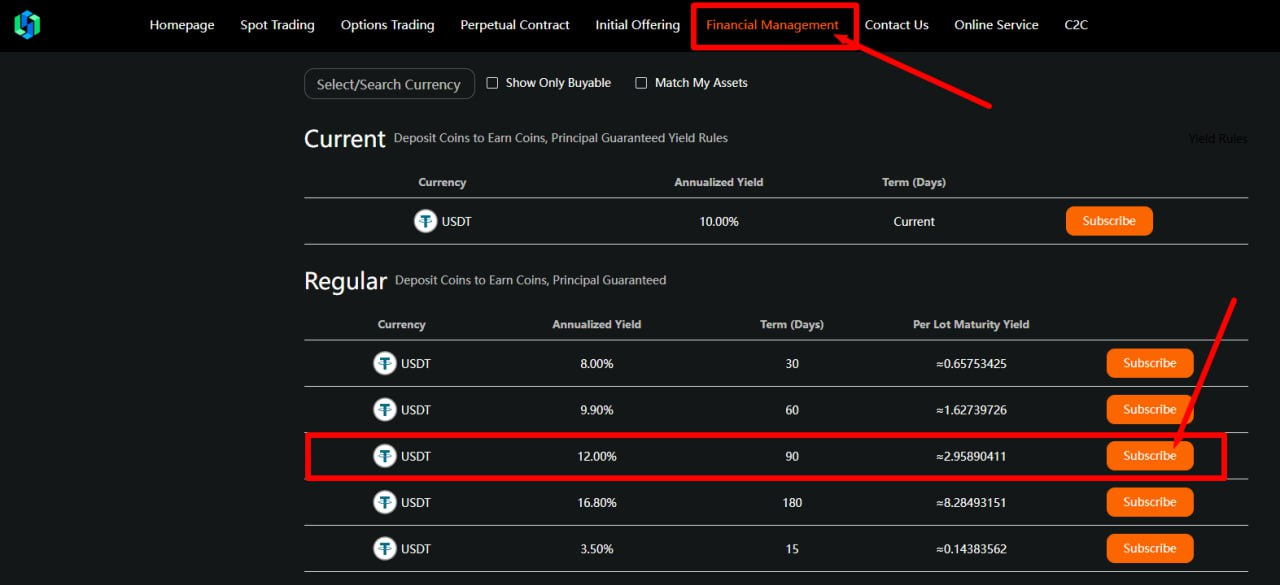Click the ≈1.62739726 maturity yield value
Screen dimensions: 1280x585
click(x=971, y=410)
